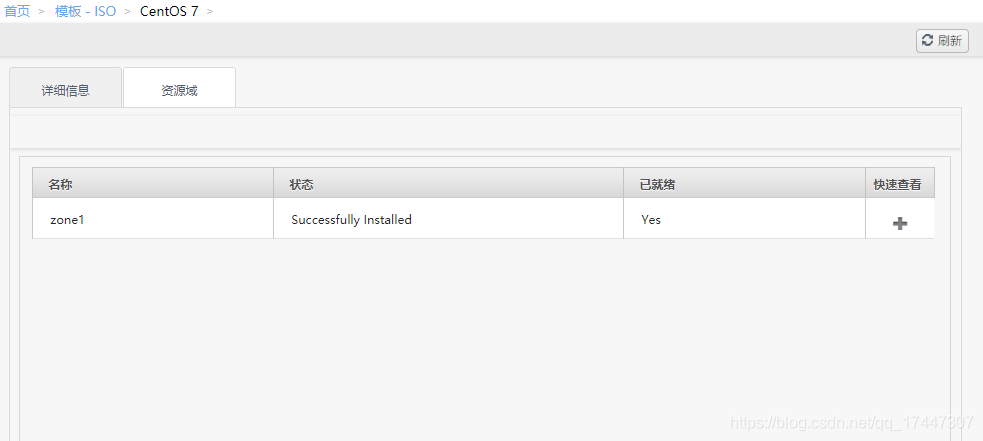Click the 快速查看 column header
The width and height of the screenshot is (983, 441).
900,183
